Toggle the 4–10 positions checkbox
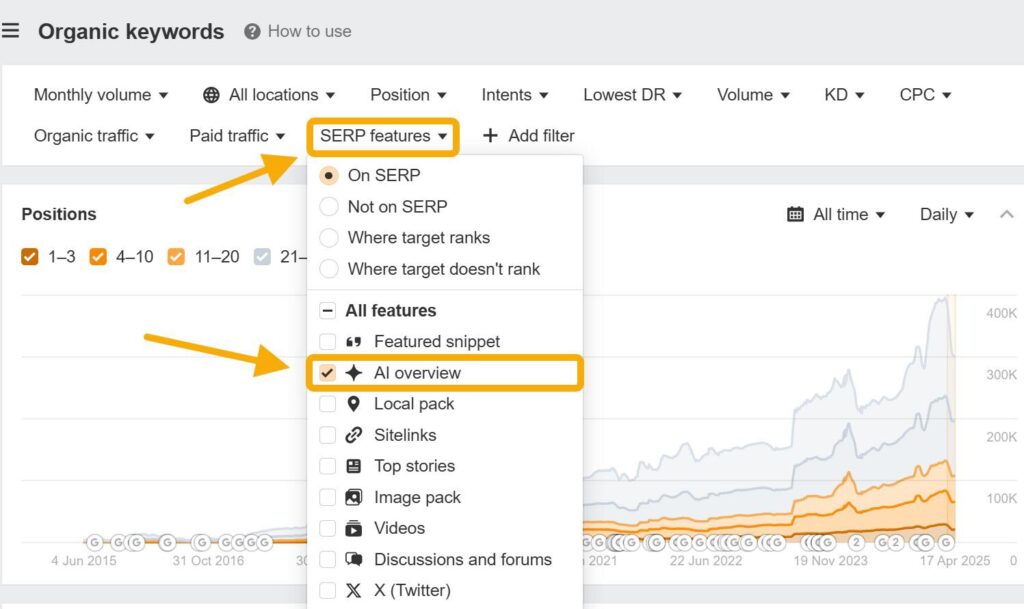The height and width of the screenshot is (609, 1024). coord(98,257)
